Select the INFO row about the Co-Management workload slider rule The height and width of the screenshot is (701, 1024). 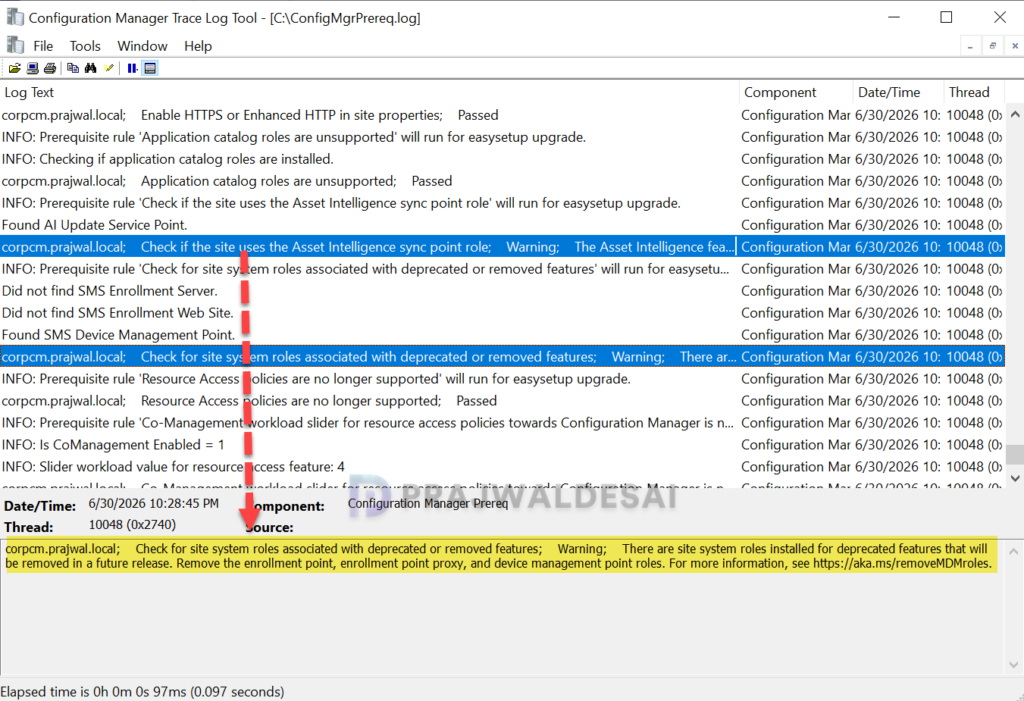502,423
